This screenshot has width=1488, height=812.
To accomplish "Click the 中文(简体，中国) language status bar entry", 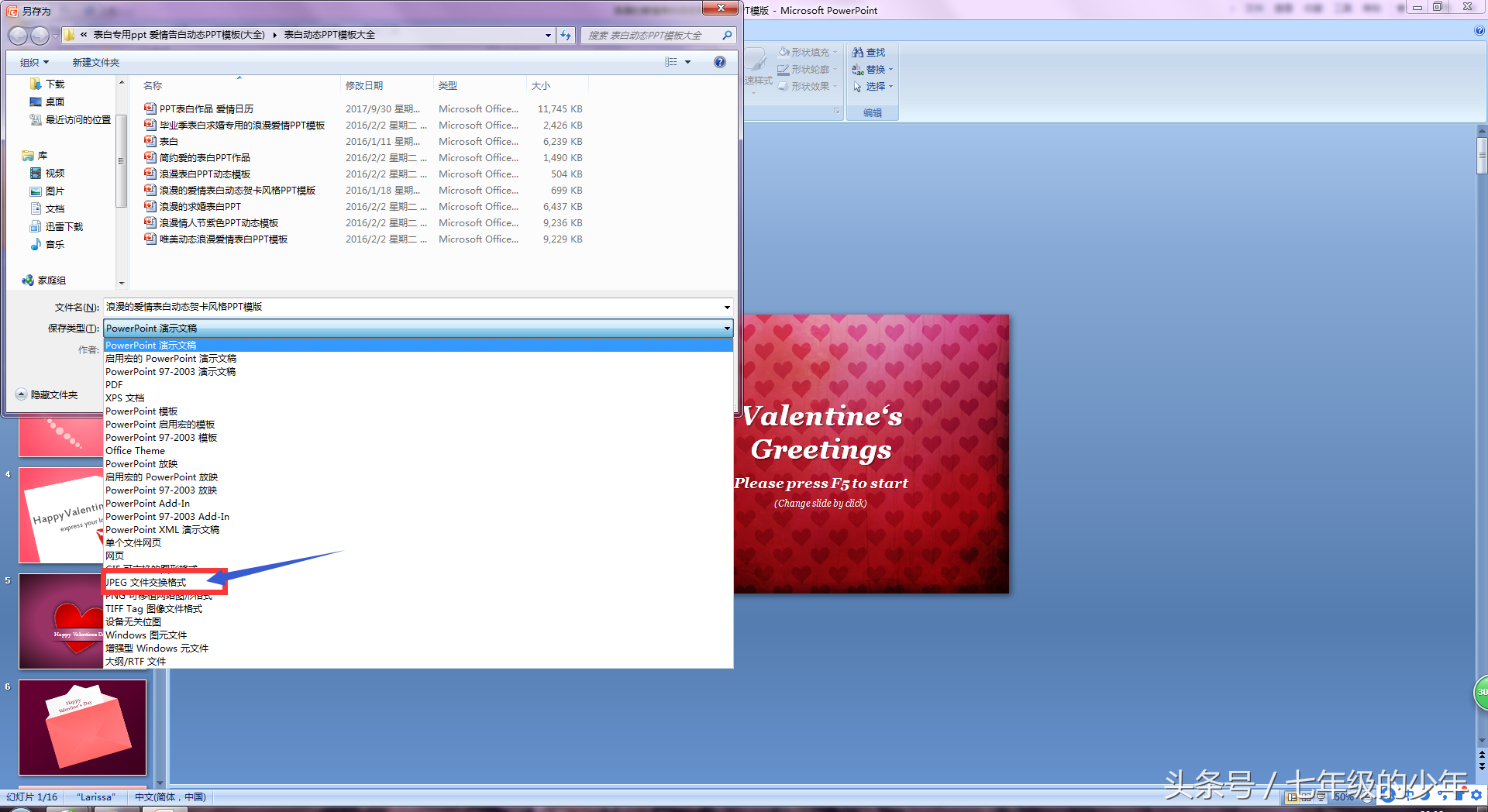I will click(170, 797).
